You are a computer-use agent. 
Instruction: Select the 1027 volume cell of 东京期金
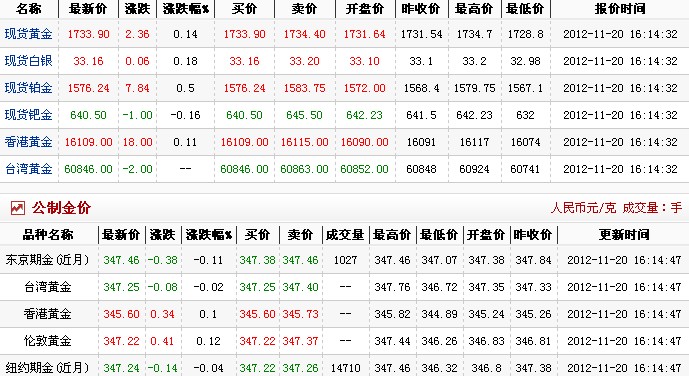coord(345,260)
